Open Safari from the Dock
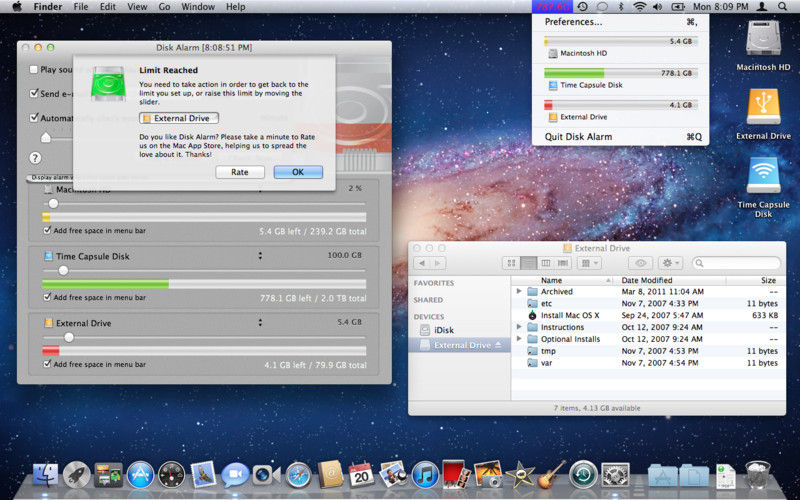 click(x=298, y=474)
